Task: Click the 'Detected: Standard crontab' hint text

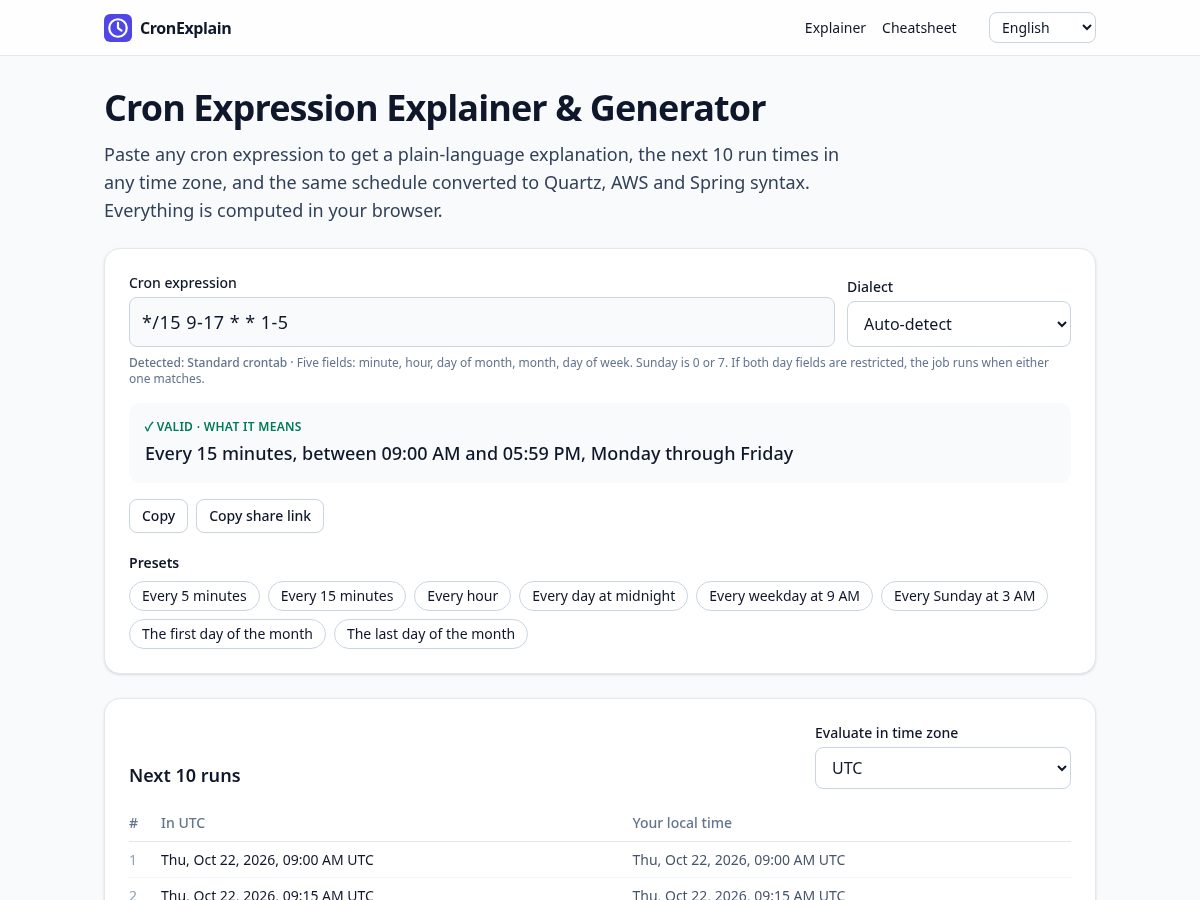Action: tap(208, 363)
